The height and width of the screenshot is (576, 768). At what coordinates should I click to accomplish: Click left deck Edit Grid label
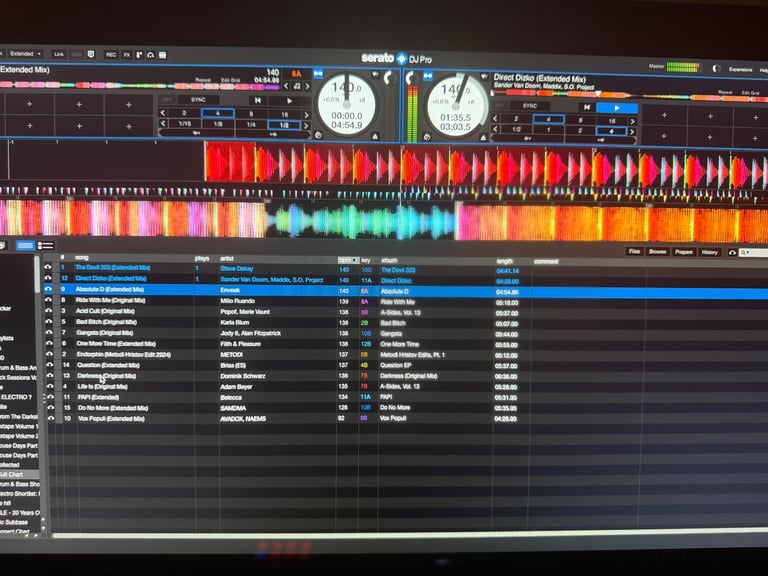231,80
